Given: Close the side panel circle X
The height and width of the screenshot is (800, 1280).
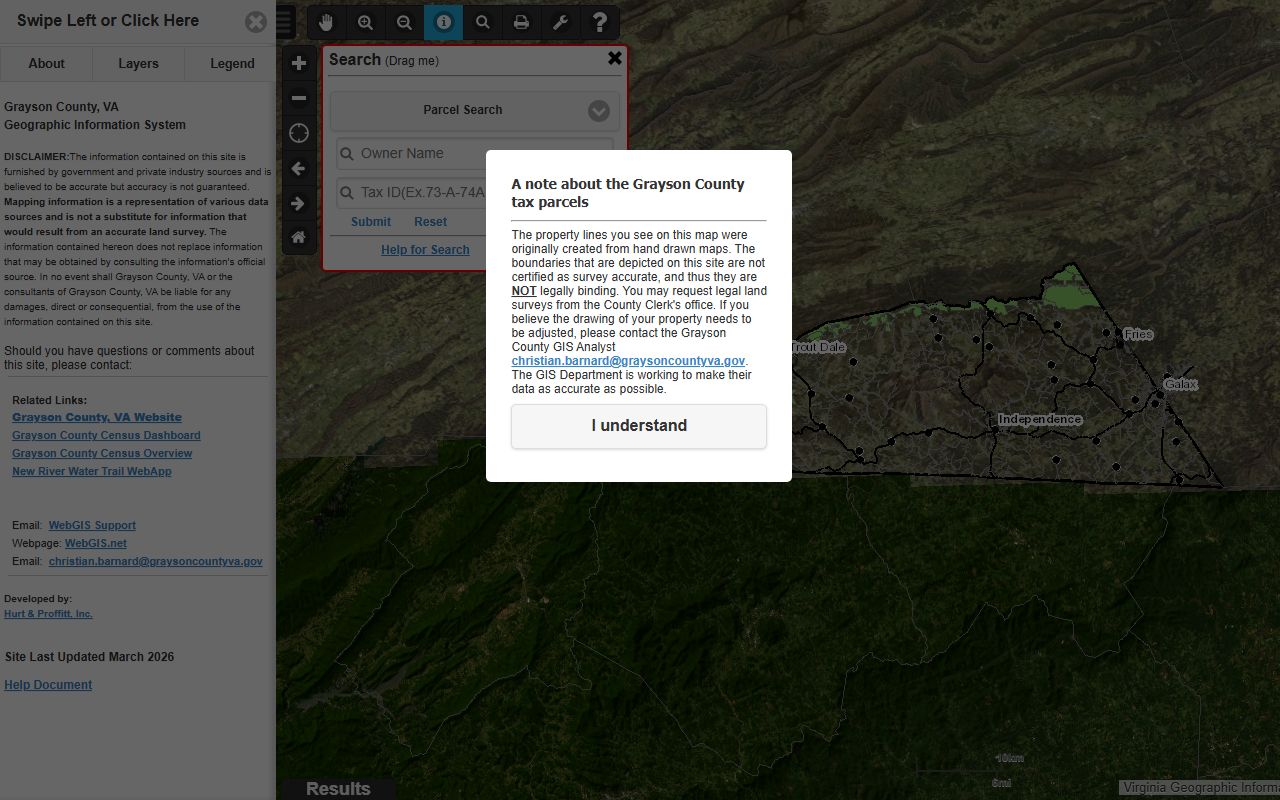Looking at the screenshot, I should click(256, 22).
